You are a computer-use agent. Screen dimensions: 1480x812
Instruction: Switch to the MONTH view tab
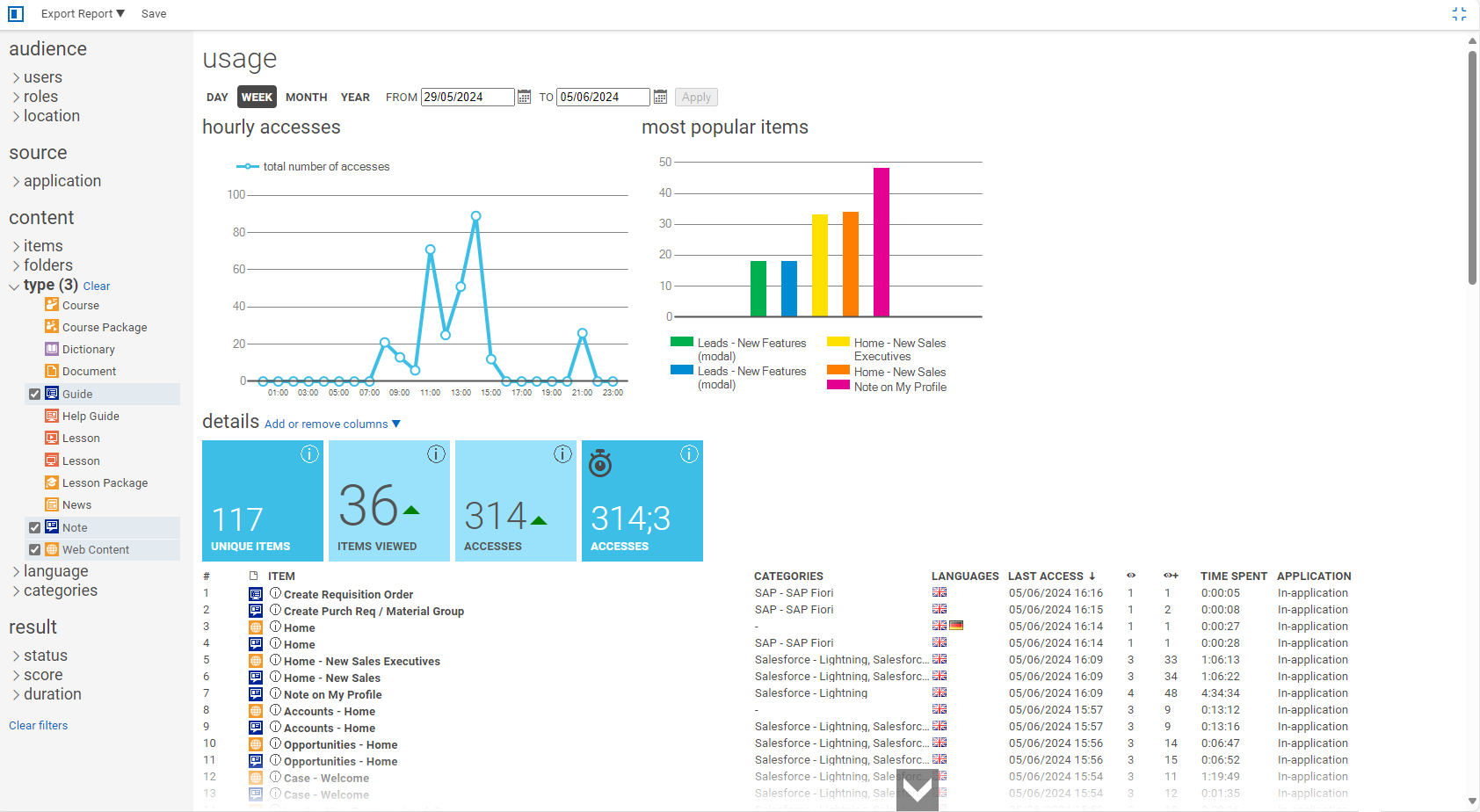coord(306,98)
